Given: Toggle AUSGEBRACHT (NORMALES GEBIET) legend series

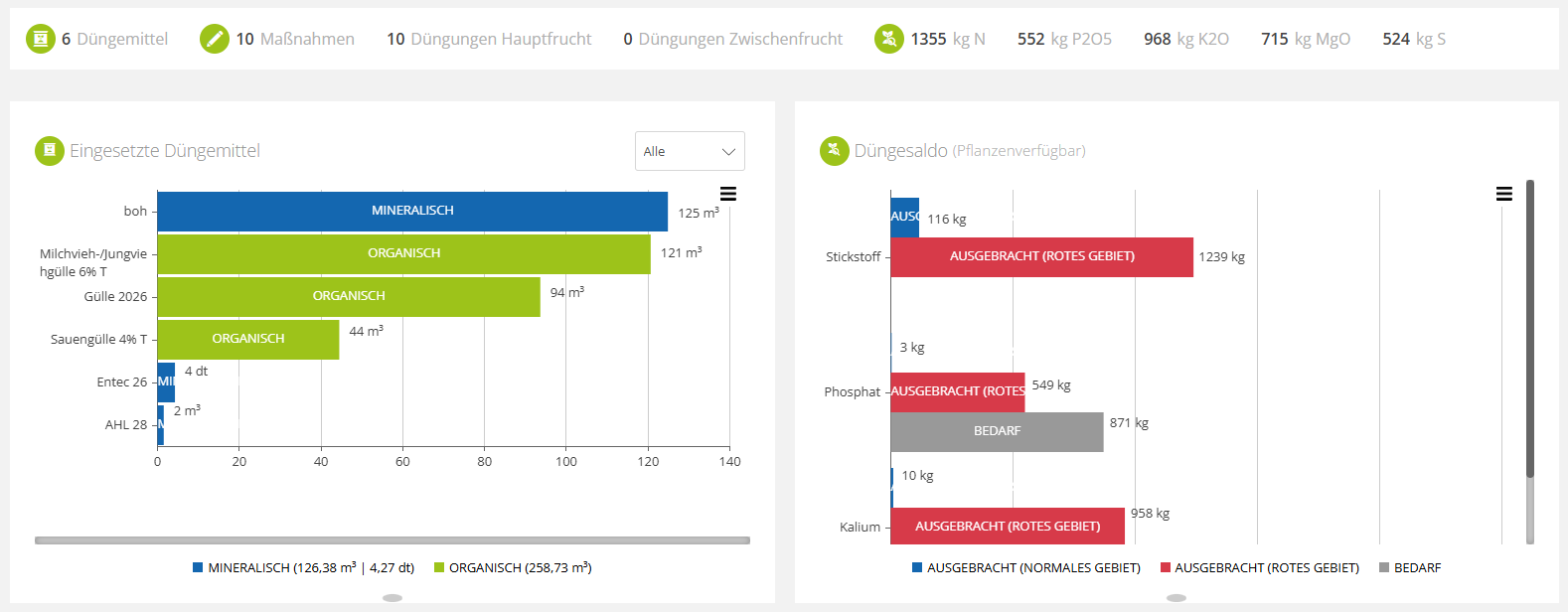Looking at the screenshot, I should [x=1026, y=568].
